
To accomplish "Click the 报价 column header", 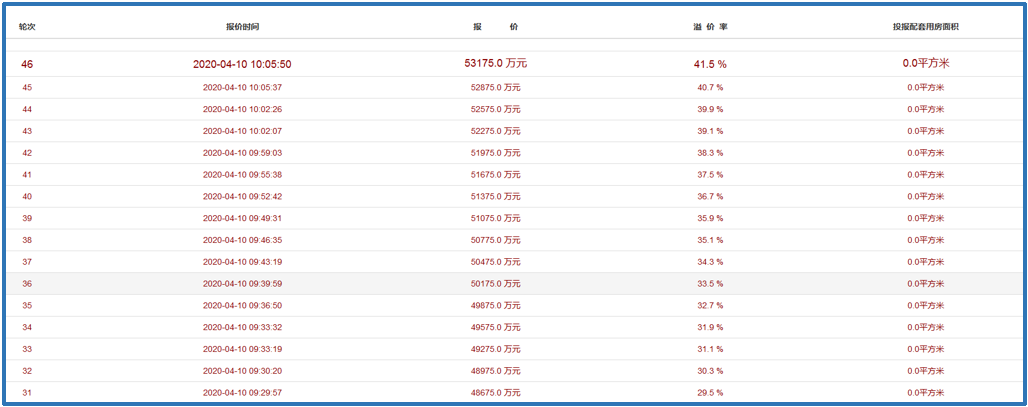I will pyautogui.click(x=496, y=26).
